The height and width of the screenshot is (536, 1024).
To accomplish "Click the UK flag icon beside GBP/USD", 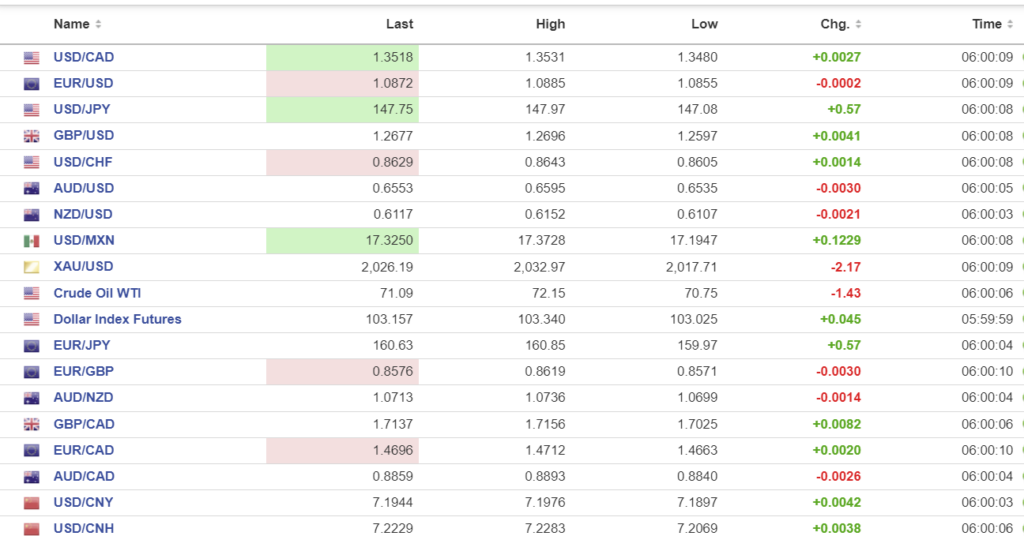I will click(31, 136).
